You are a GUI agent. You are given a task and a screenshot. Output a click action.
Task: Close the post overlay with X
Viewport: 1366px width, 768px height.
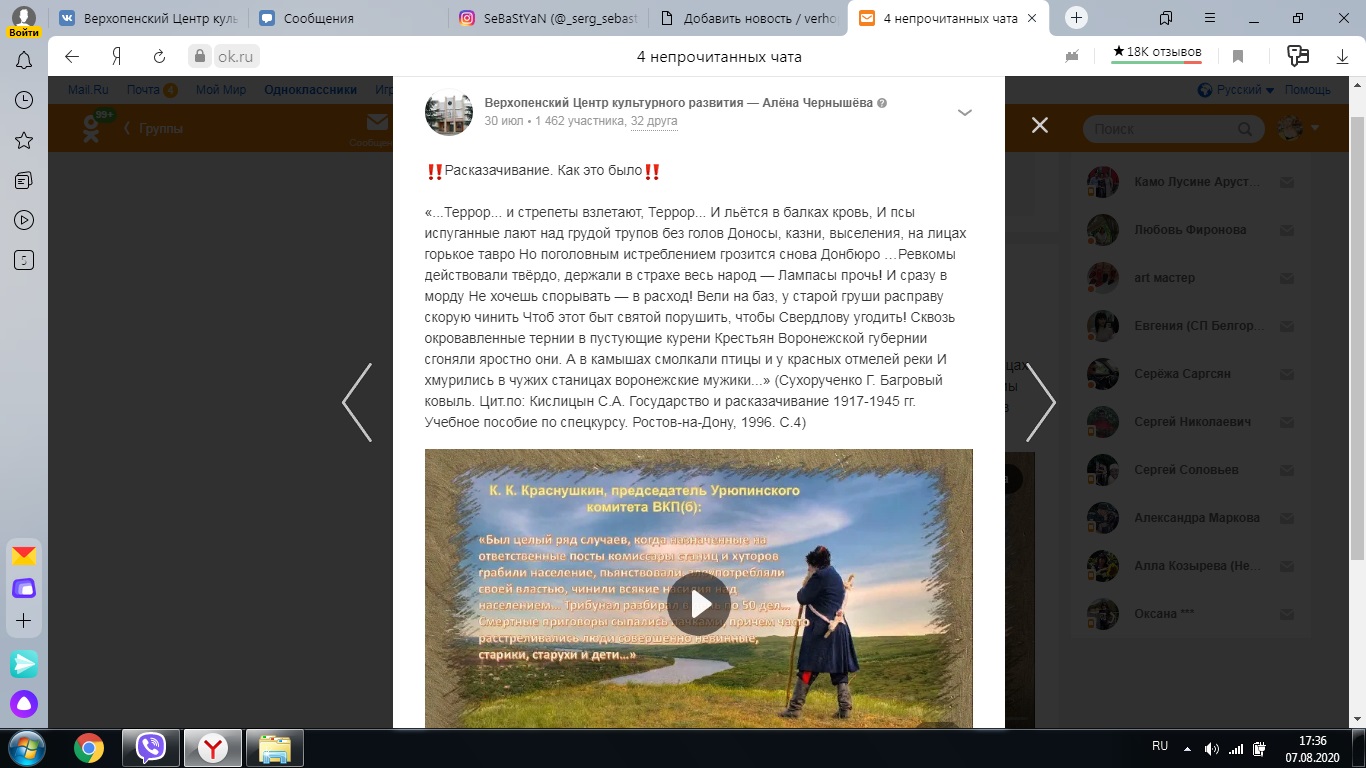pyautogui.click(x=1040, y=125)
